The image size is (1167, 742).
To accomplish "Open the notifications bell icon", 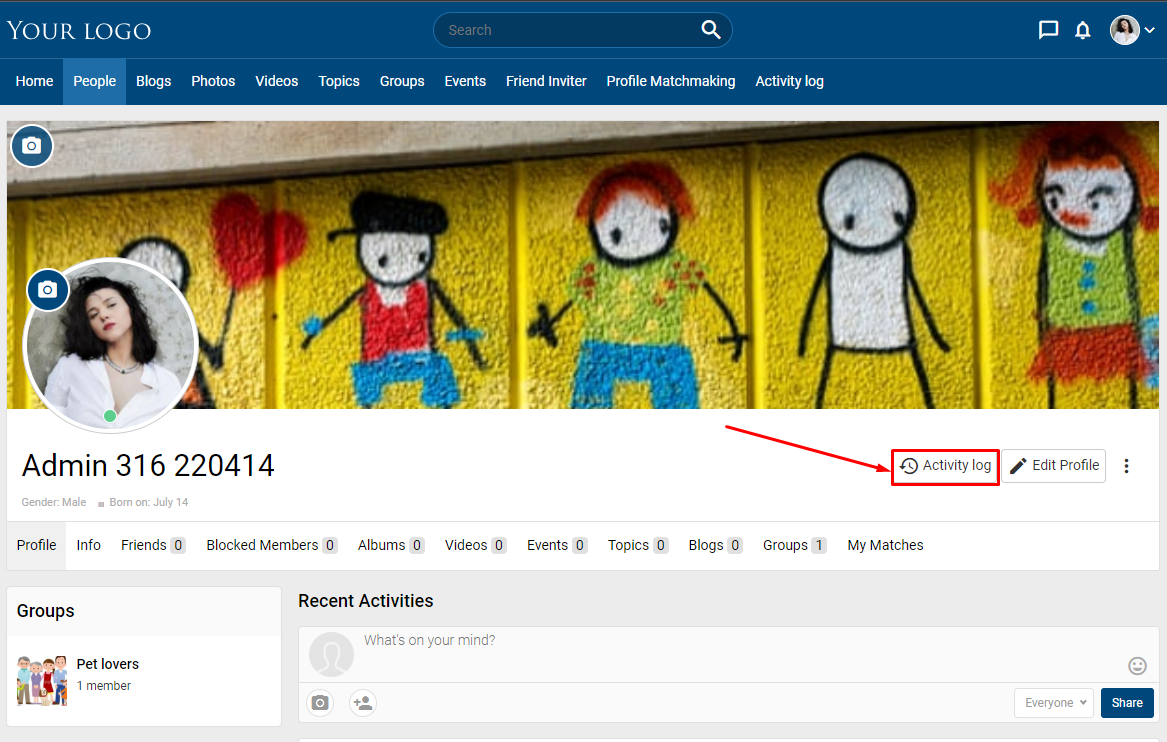I will 1083,31.
